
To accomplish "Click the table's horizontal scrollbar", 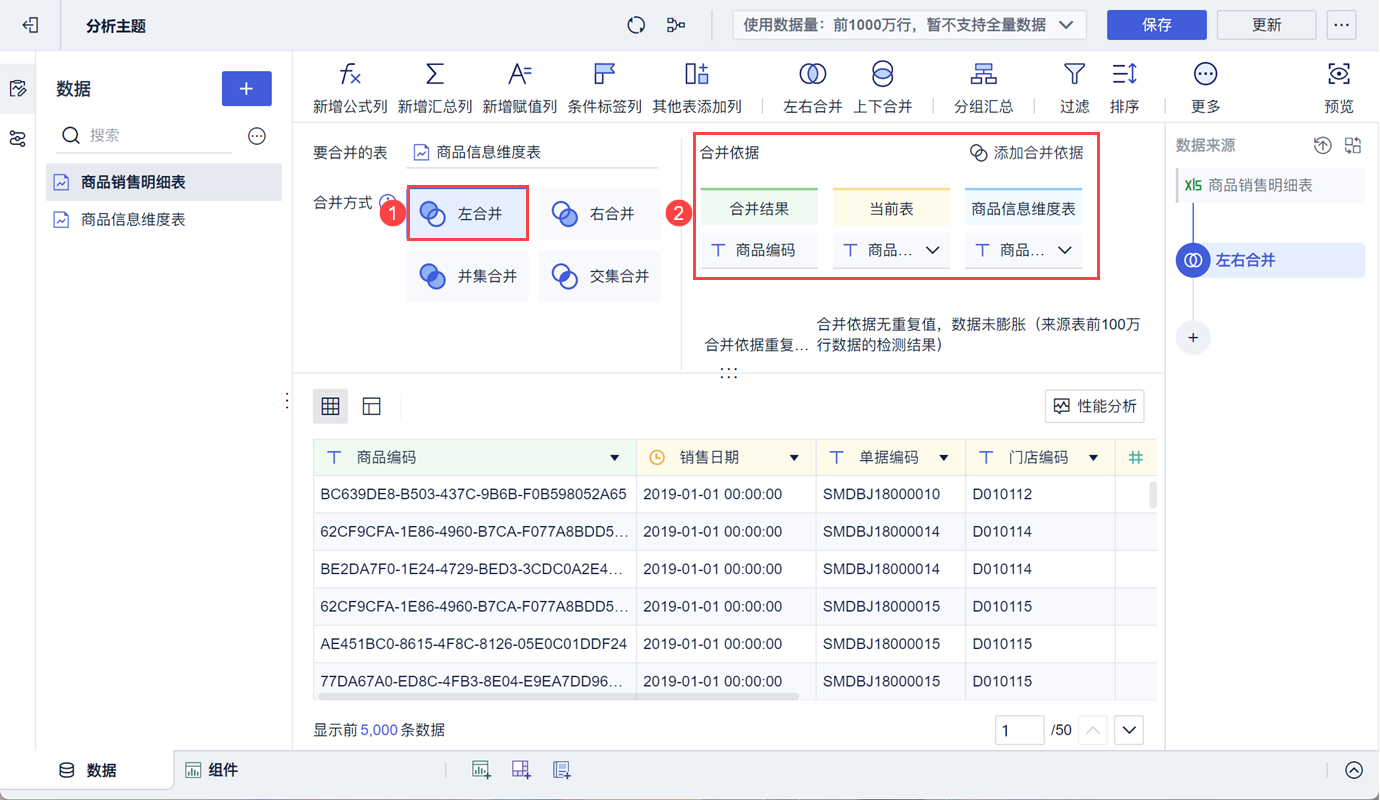I will click(x=558, y=696).
